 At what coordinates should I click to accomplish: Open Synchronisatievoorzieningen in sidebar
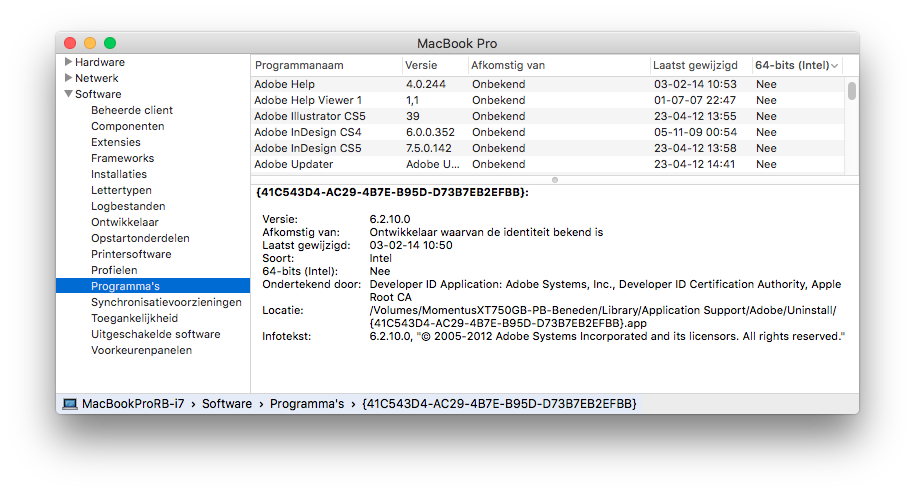point(166,302)
